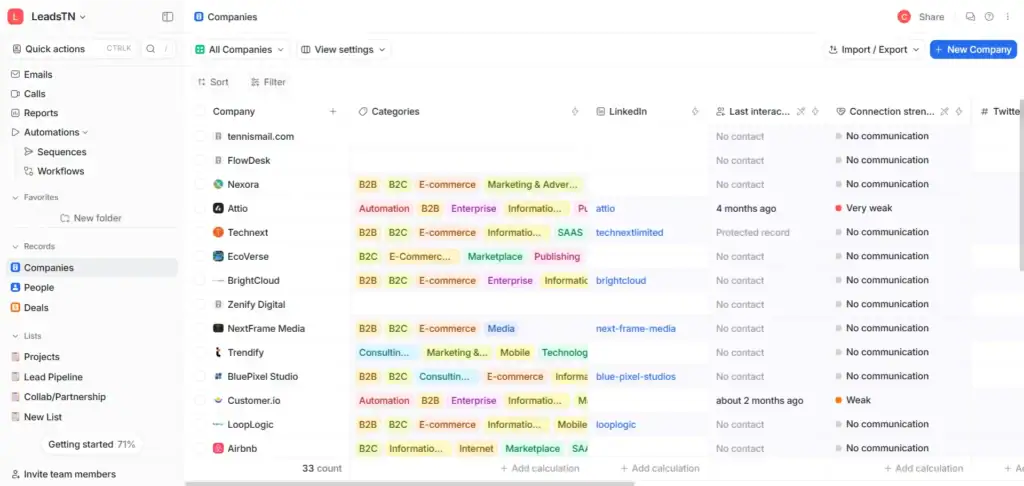Click the Trendify company logo
Screen dimensions: 1024x486
[x=219, y=353]
